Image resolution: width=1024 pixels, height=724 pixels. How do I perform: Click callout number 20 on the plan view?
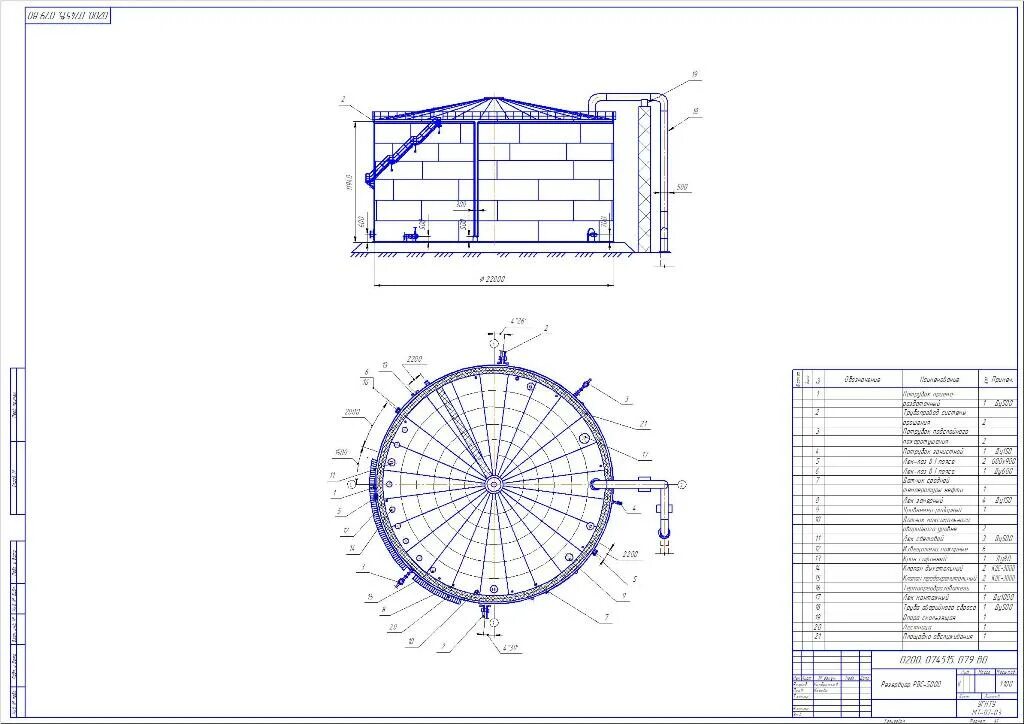(x=392, y=627)
